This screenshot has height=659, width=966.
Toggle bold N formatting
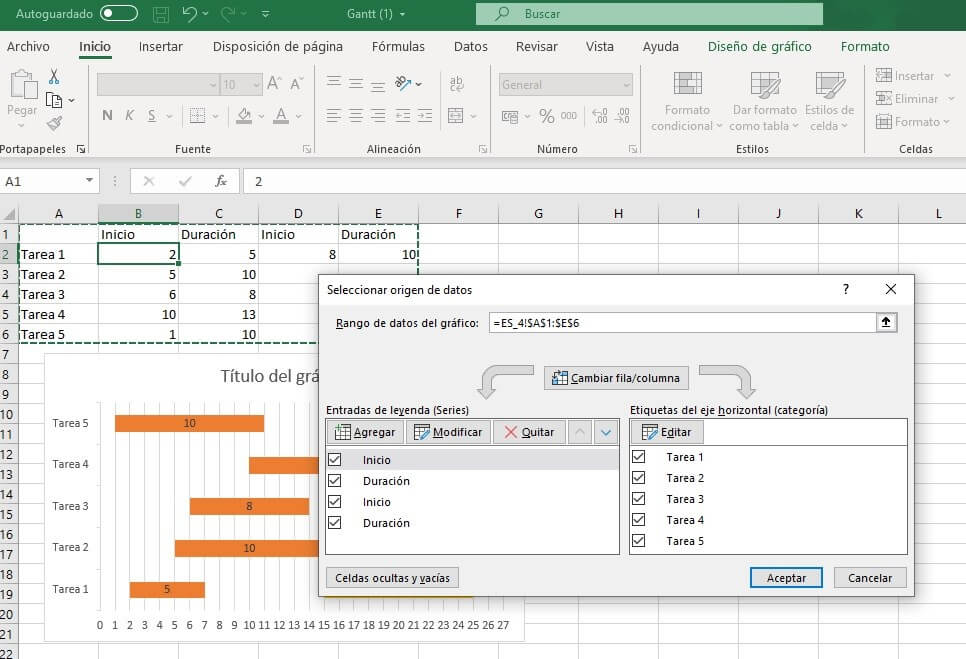pyautogui.click(x=107, y=115)
